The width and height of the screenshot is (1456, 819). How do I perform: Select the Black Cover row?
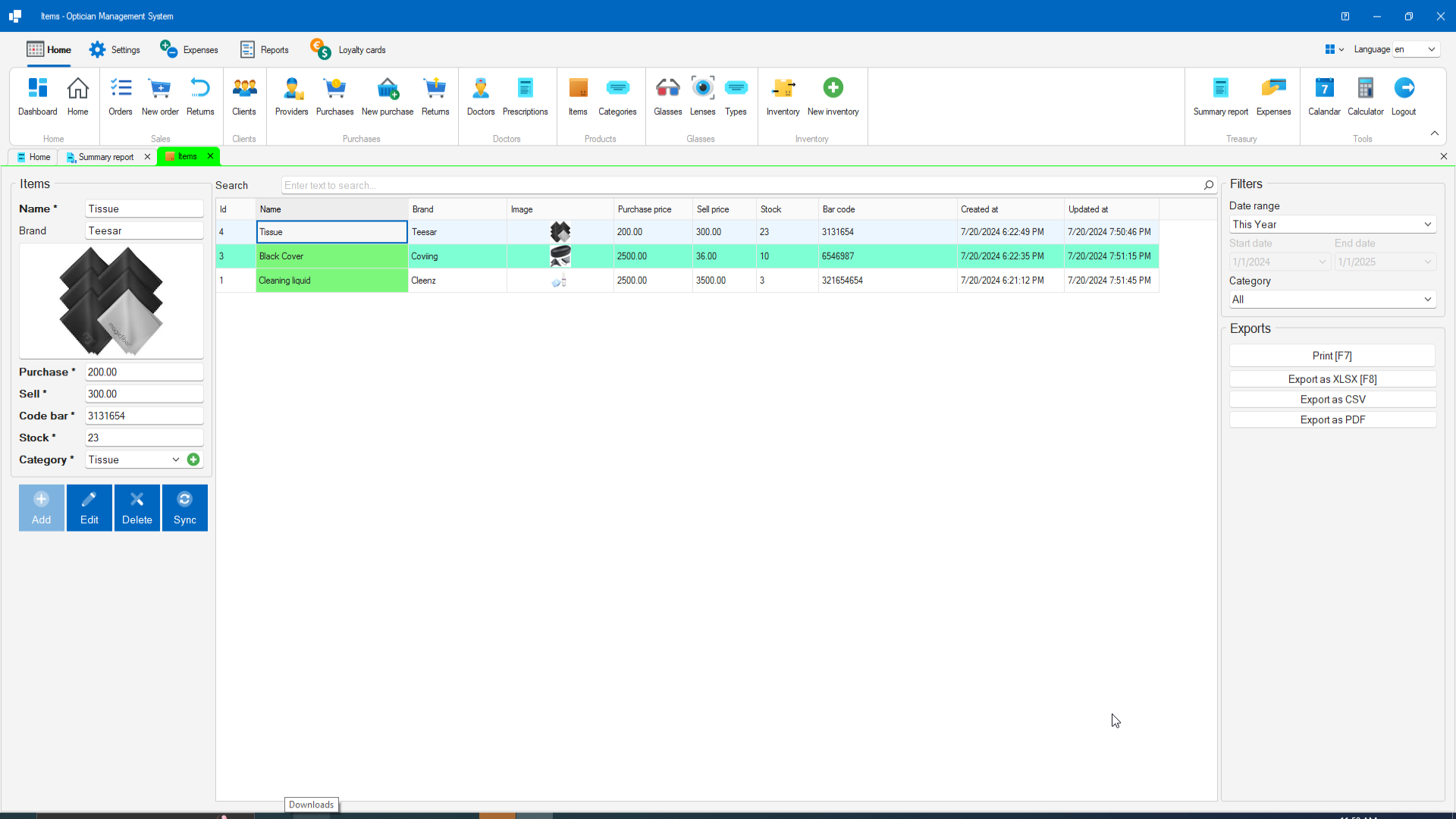[x=331, y=256]
